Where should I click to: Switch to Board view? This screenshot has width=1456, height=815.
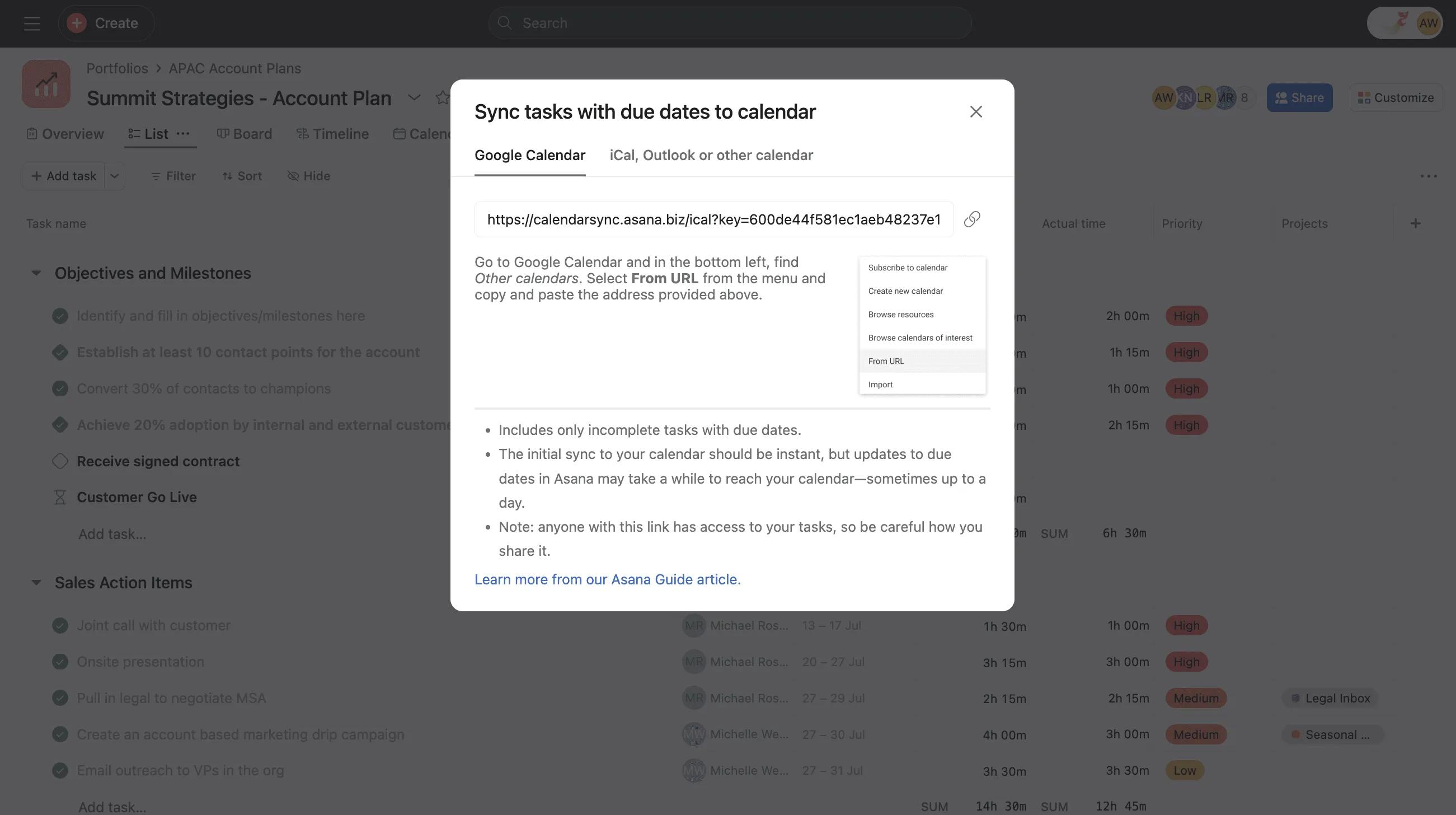(244, 133)
